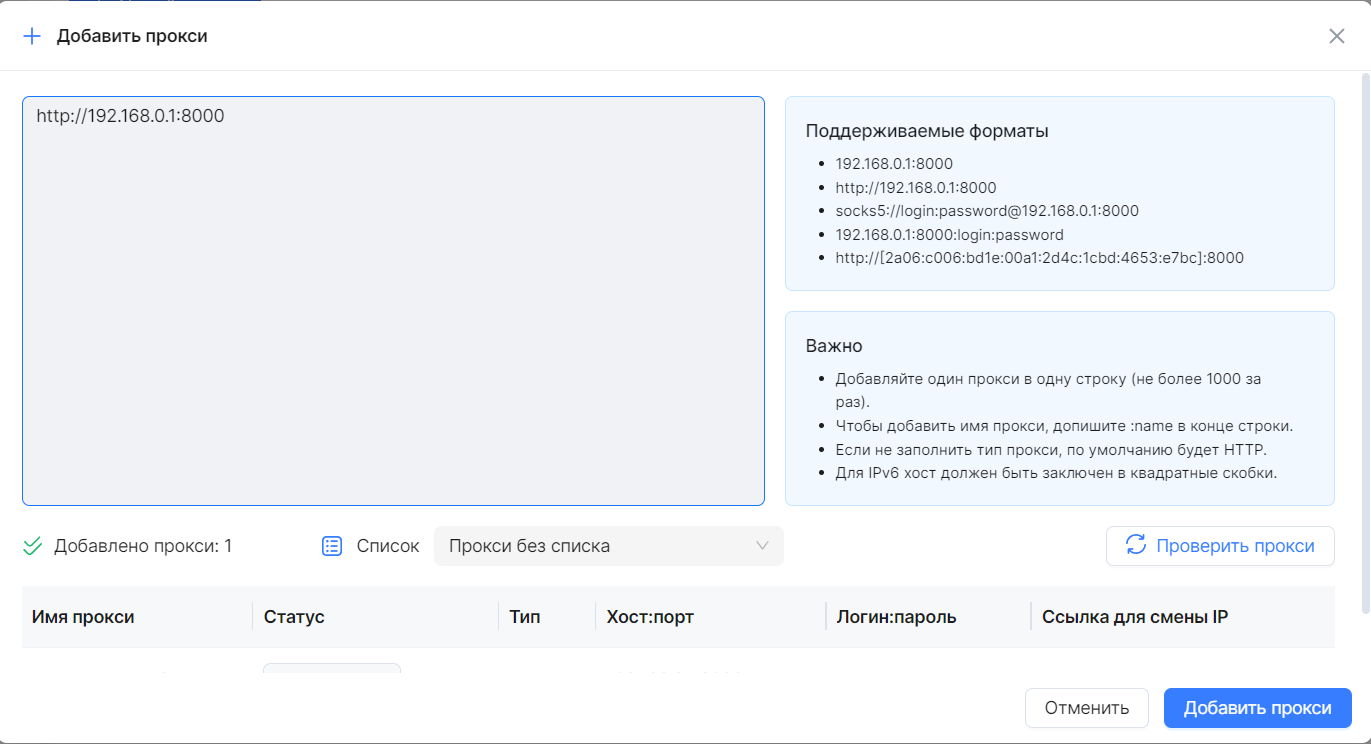Click the plus icon beside dialog title

31,35
